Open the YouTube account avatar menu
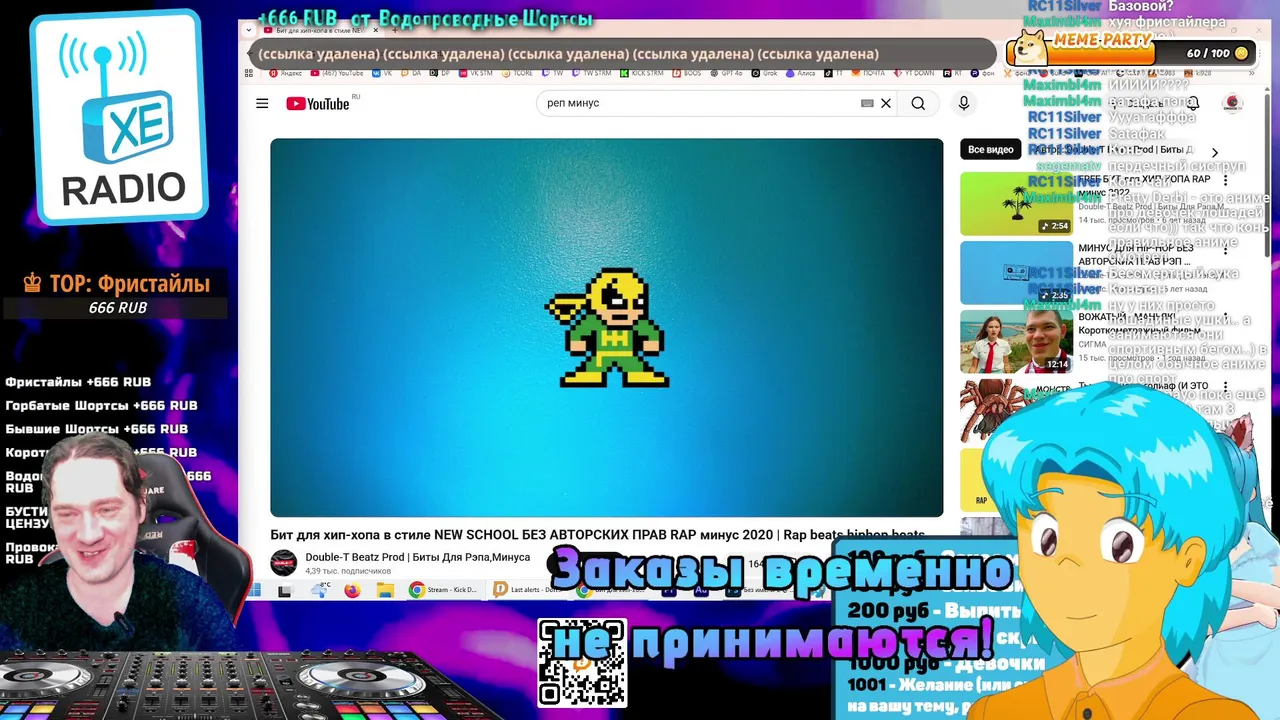 click(x=1233, y=103)
